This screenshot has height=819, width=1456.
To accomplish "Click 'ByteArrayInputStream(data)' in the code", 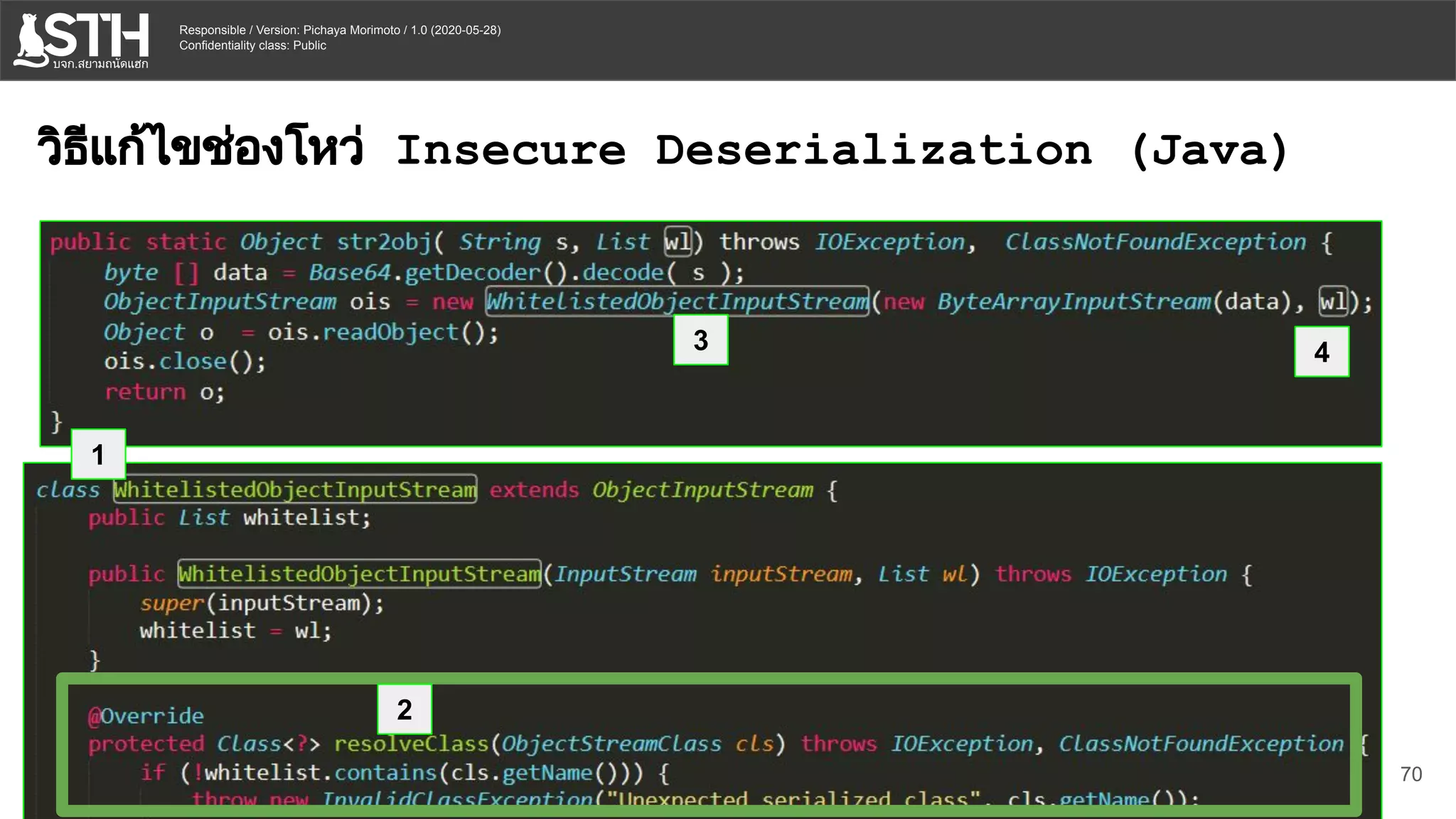I will pos(1114,302).
